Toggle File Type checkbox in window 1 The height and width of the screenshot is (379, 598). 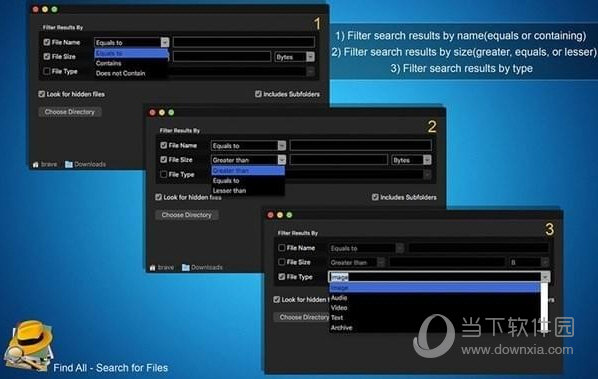[x=47, y=71]
